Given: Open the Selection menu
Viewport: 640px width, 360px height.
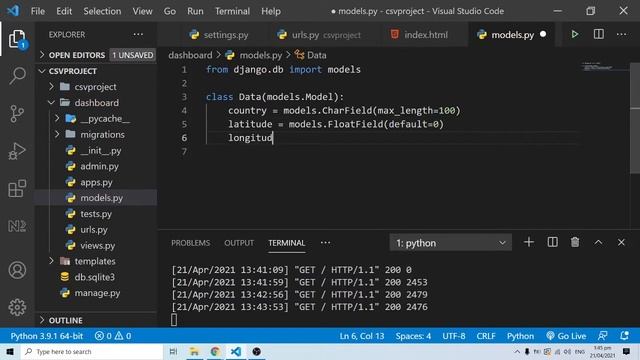Looking at the screenshot, I should click(x=102, y=11).
